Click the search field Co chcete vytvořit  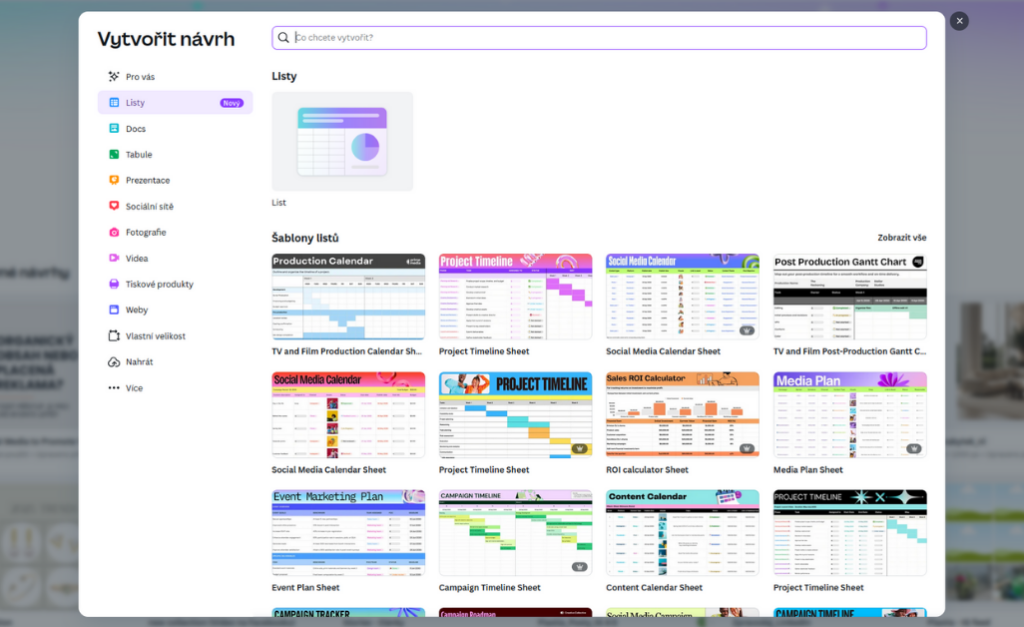pyautogui.click(x=599, y=37)
